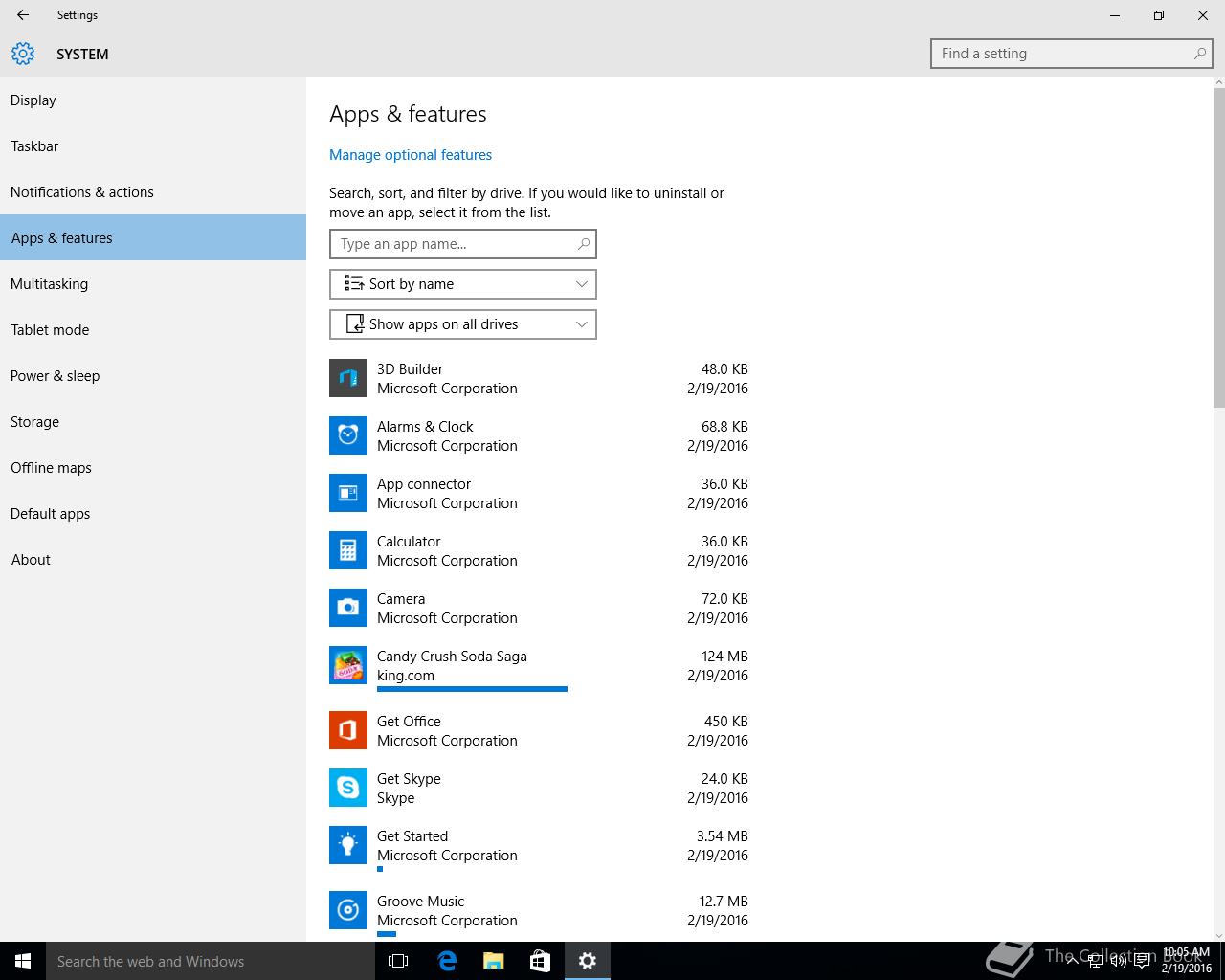Open the Store from the taskbar

tap(540, 961)
